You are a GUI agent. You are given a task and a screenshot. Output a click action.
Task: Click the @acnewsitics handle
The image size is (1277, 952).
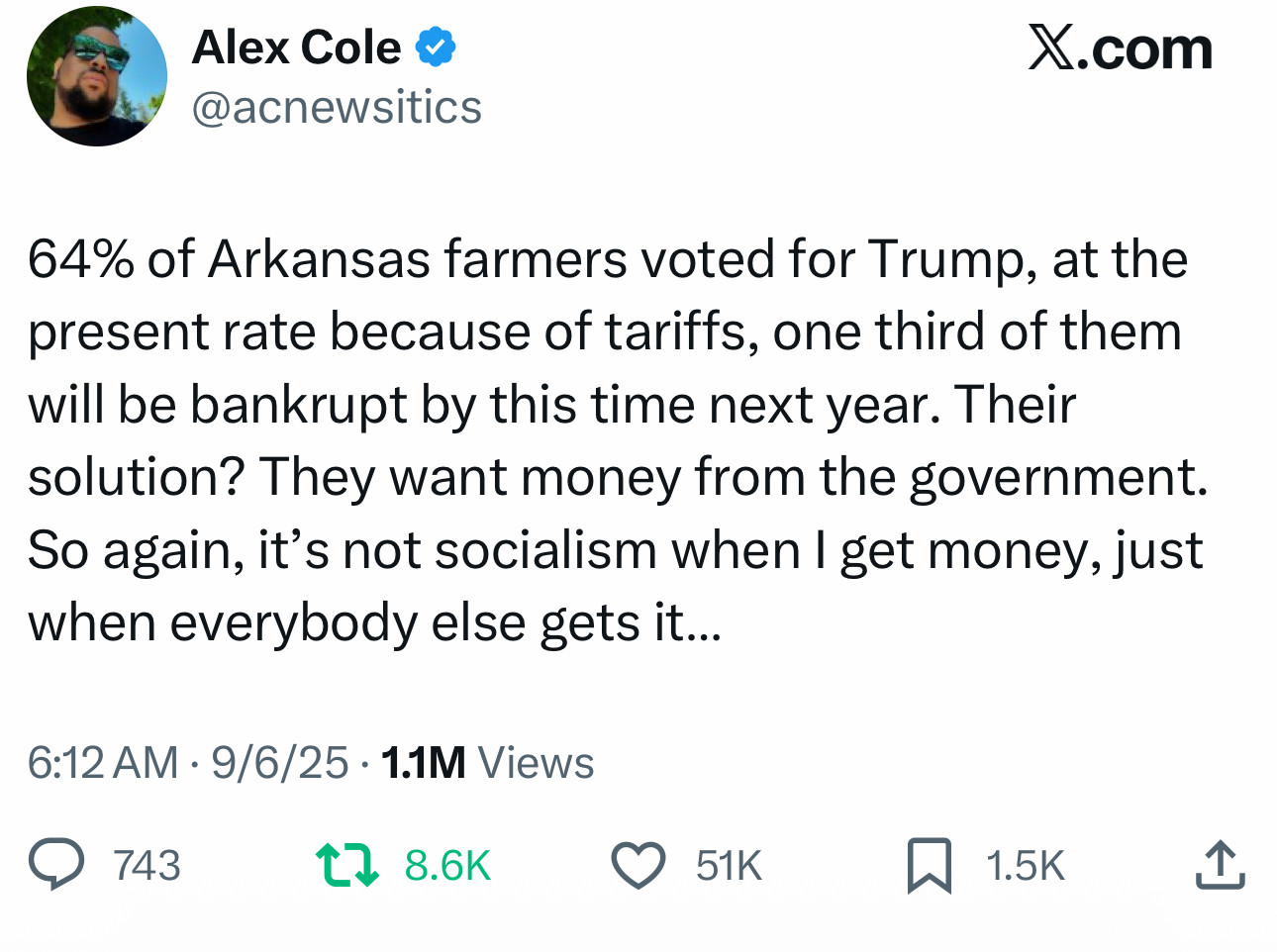click(337, 107)
